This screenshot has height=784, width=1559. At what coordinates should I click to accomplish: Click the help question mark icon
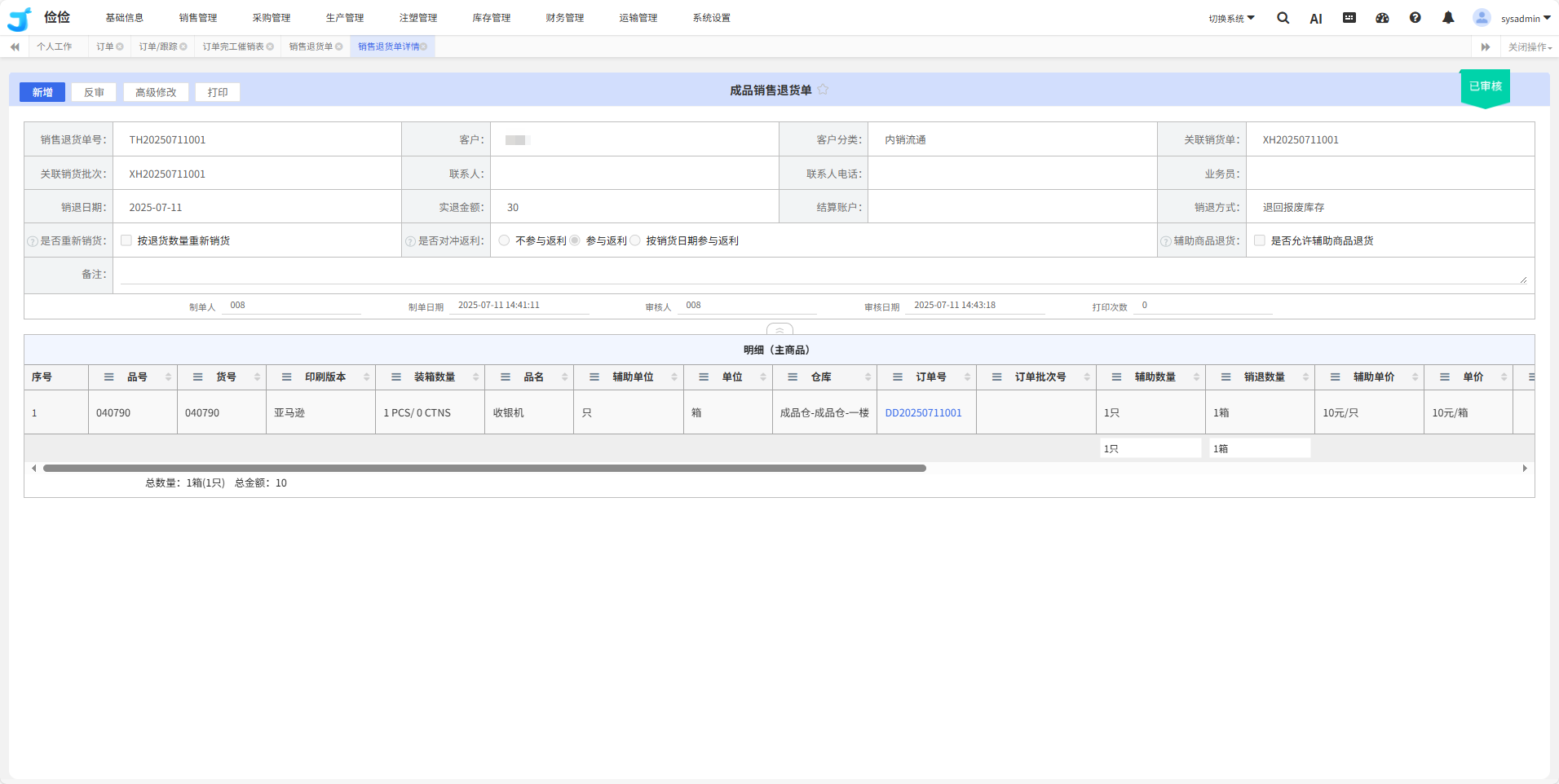click(x=1415, y=18)
